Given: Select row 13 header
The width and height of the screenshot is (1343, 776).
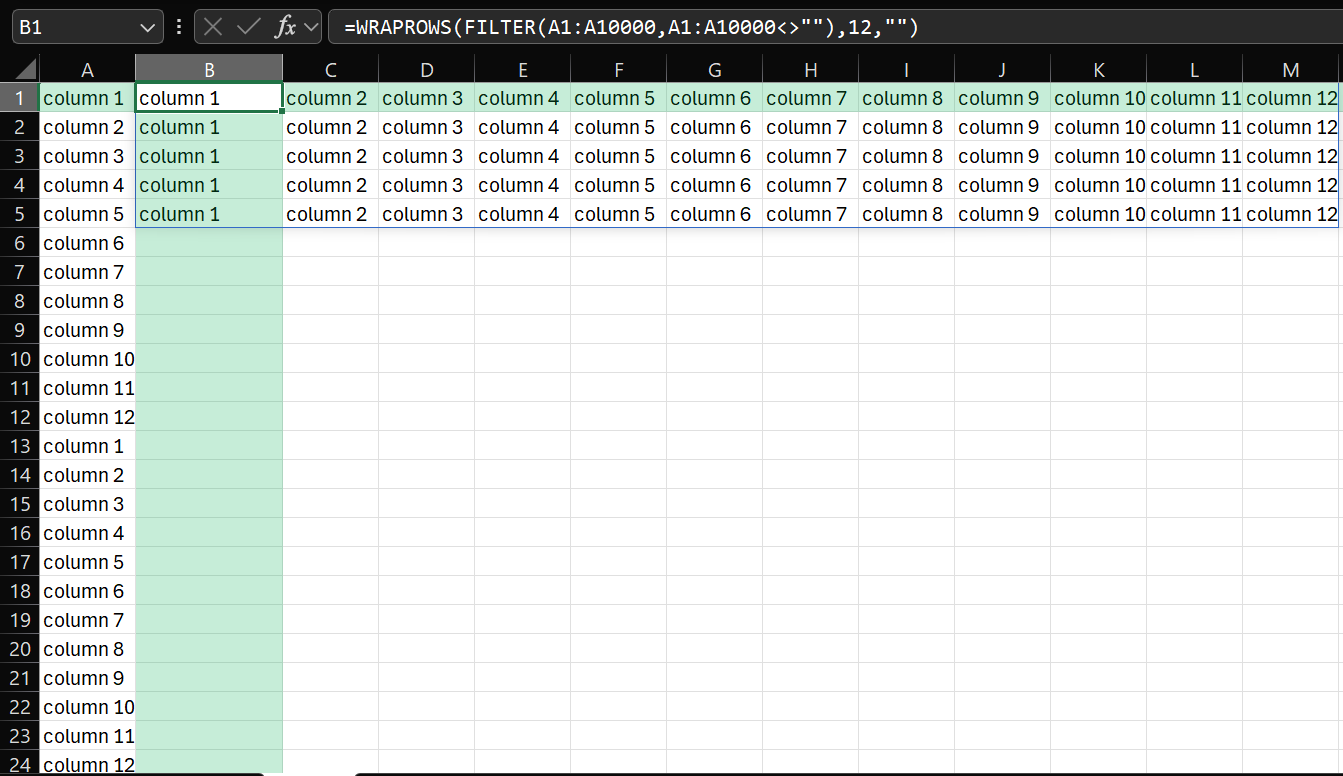Looking at the screenshot, I should [x=20, y=446].
